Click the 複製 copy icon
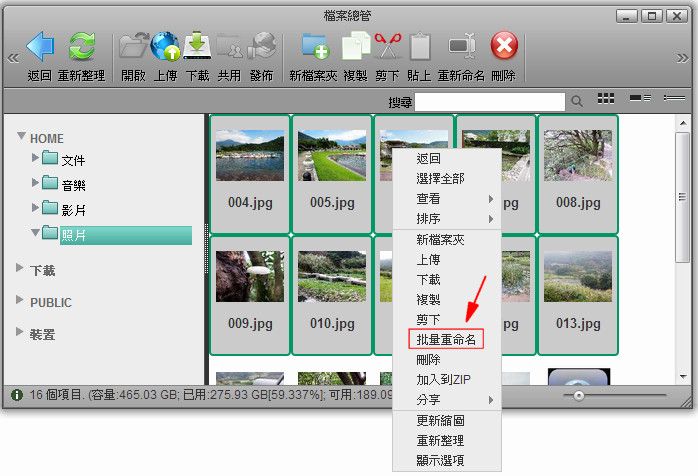698x476 pixels. coord(355,46)
